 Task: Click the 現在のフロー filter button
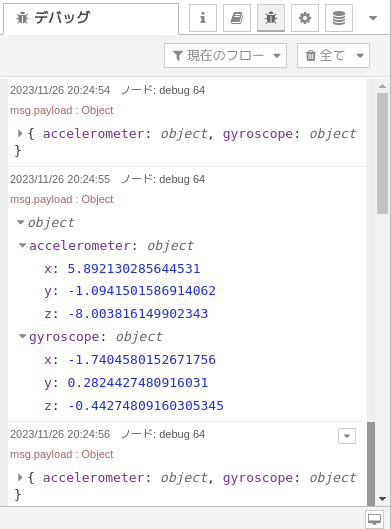225,55
